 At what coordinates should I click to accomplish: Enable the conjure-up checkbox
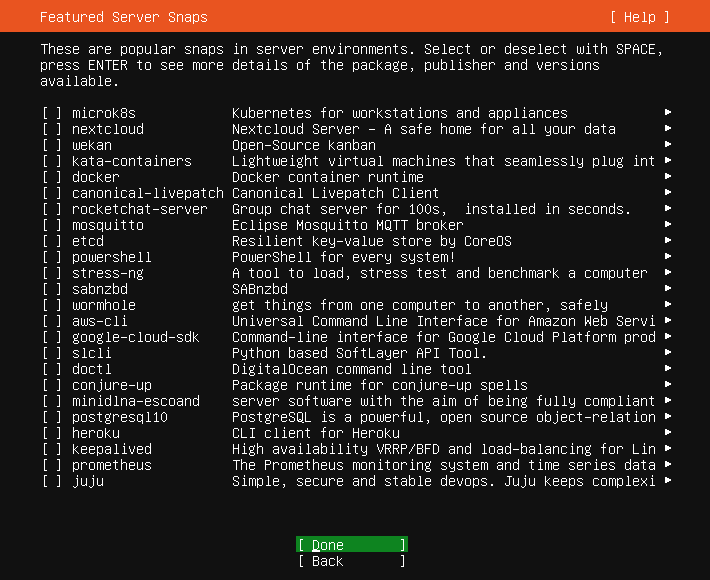(52, 385)
